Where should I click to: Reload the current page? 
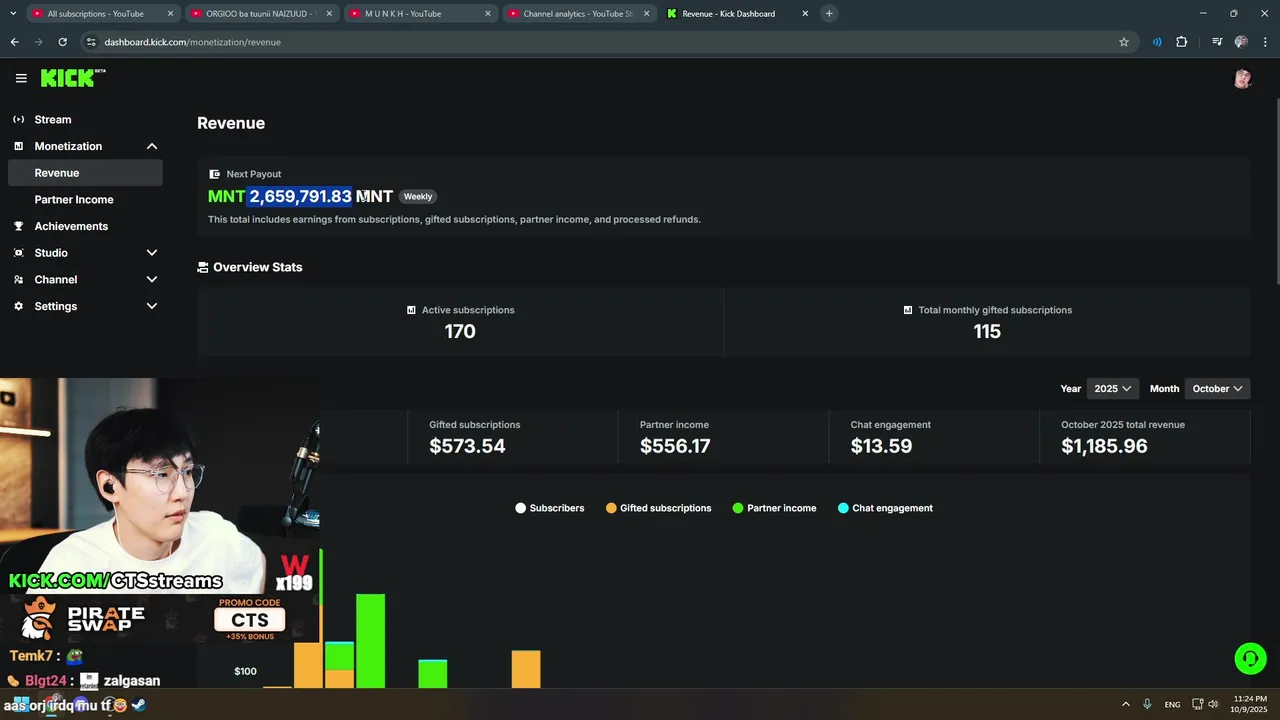click(62, 42)
